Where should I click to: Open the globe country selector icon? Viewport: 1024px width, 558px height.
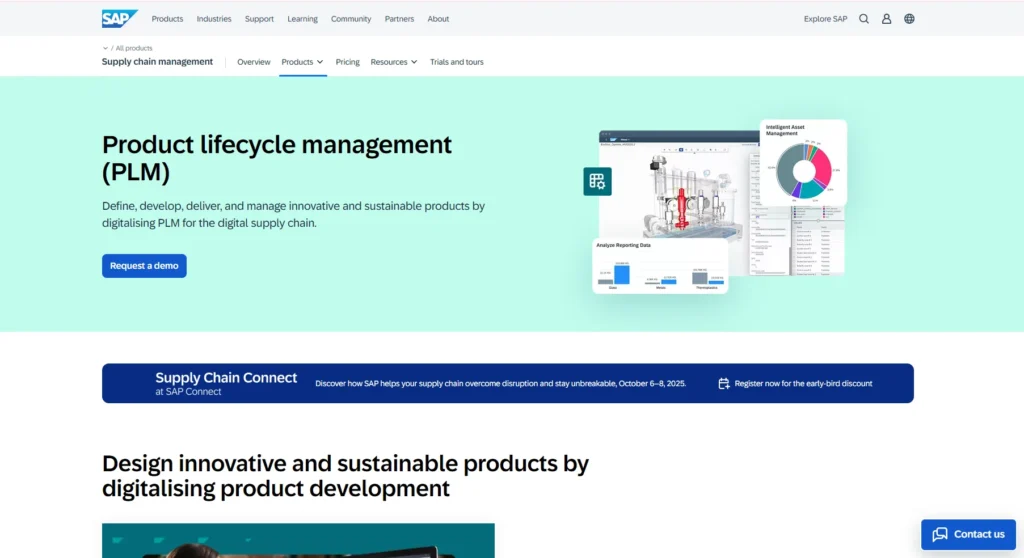point(909,19)
